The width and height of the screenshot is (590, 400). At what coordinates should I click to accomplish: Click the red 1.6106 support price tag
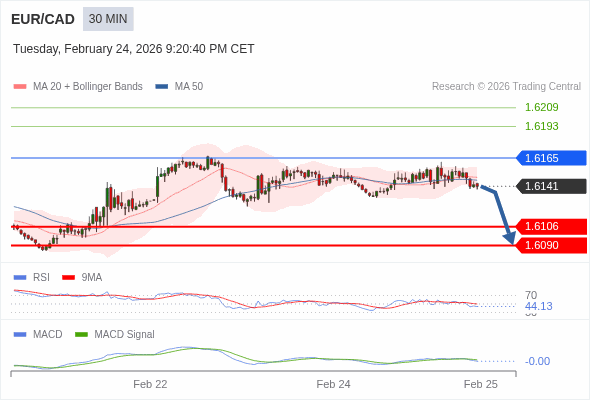click(551, 227)
